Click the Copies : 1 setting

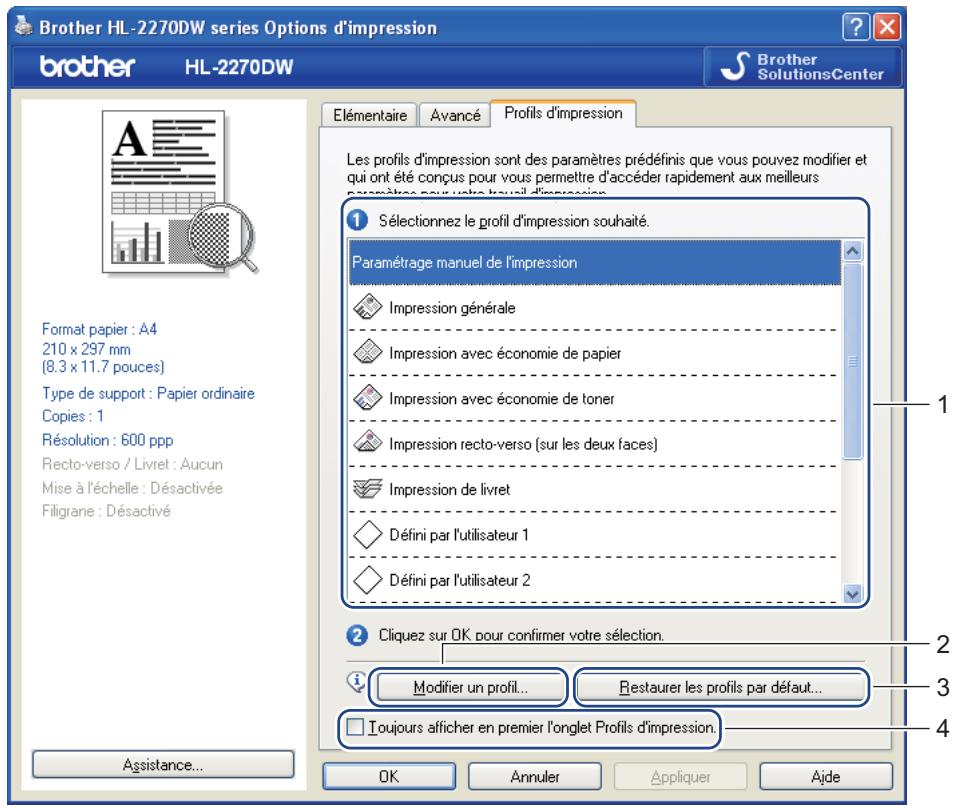72,416
